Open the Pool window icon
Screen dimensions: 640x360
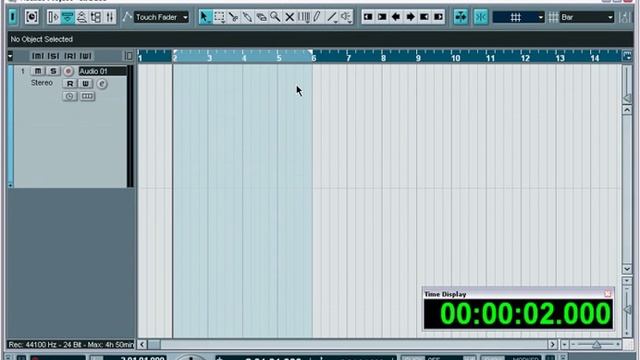pos(96,17)
